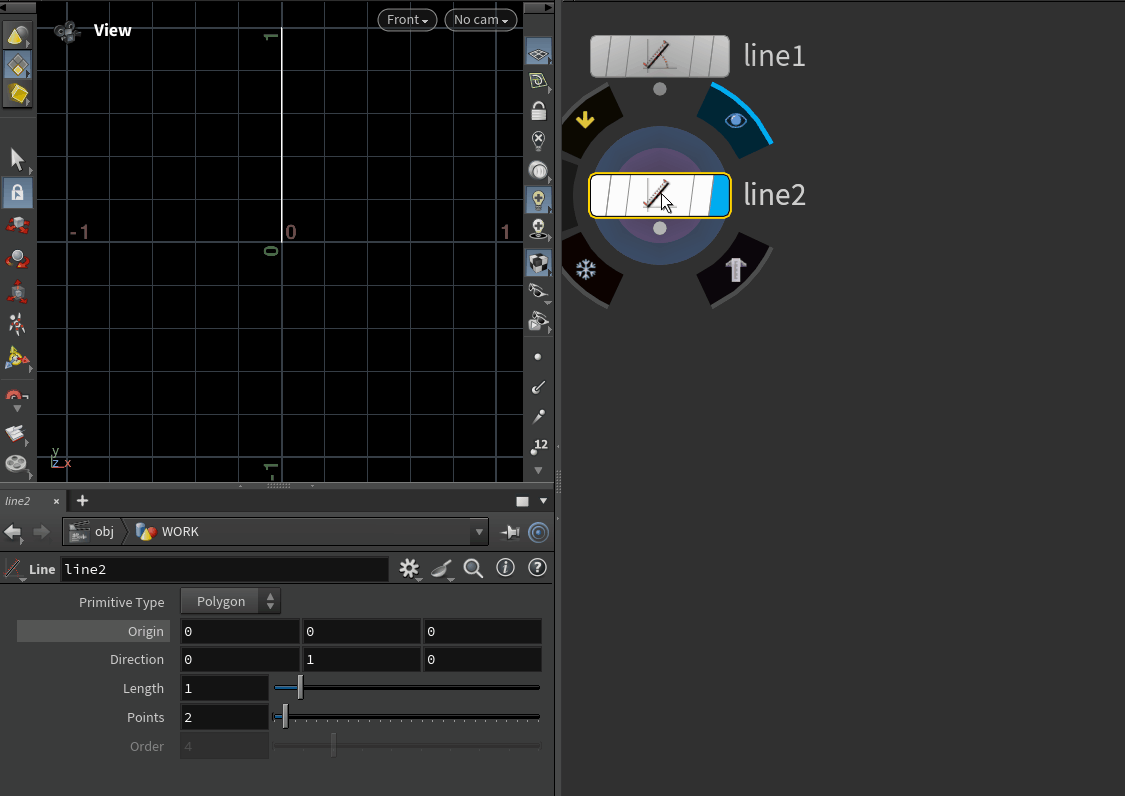This screenshot has width=1125, height=796.
Task: Choose the Pose tool
Action: pyautogui.click(x=17, y=324)
